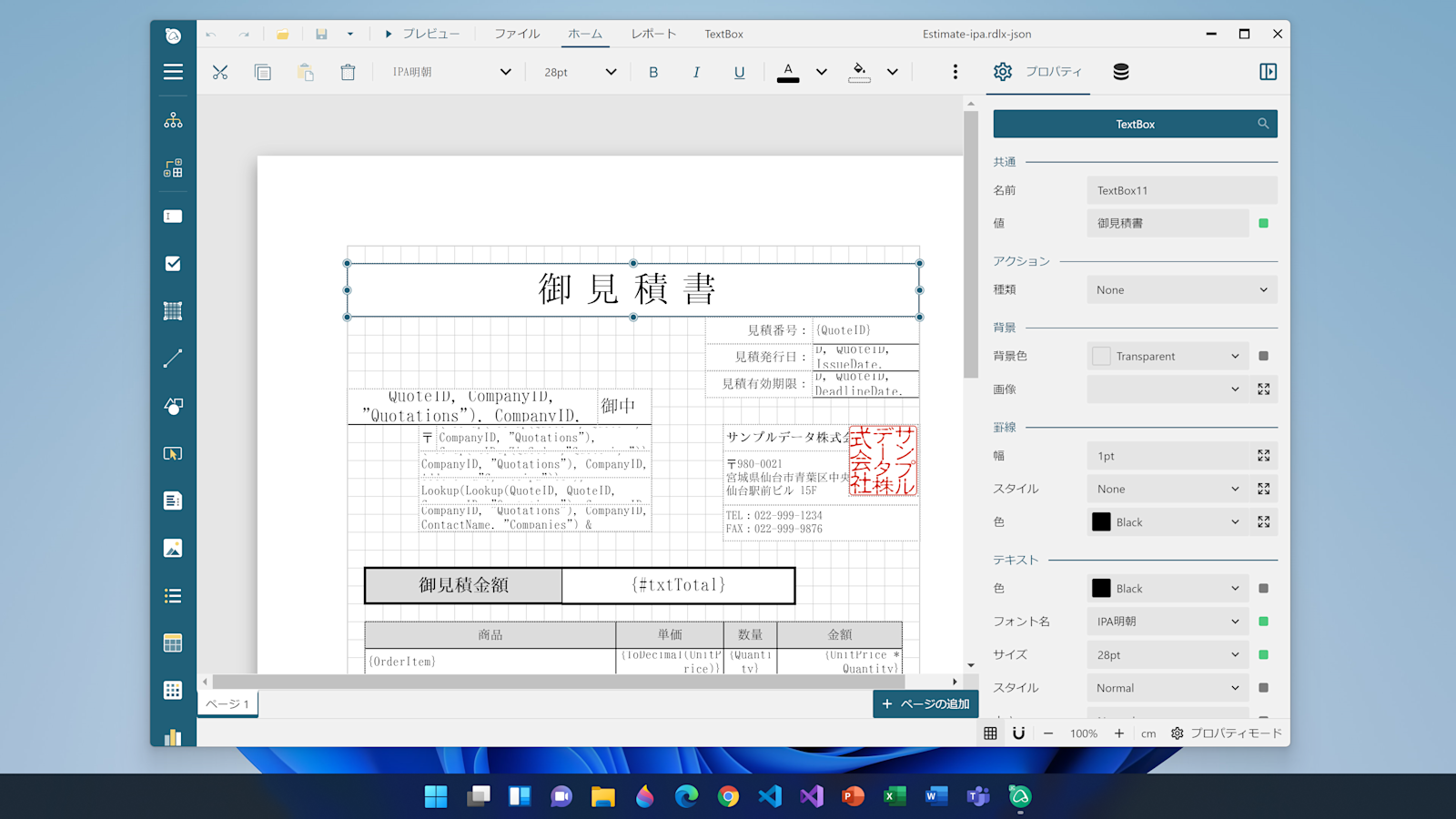Screen dimensions: 1456x819
Task: Click the more options vertical dots
Action: (955, 72)
